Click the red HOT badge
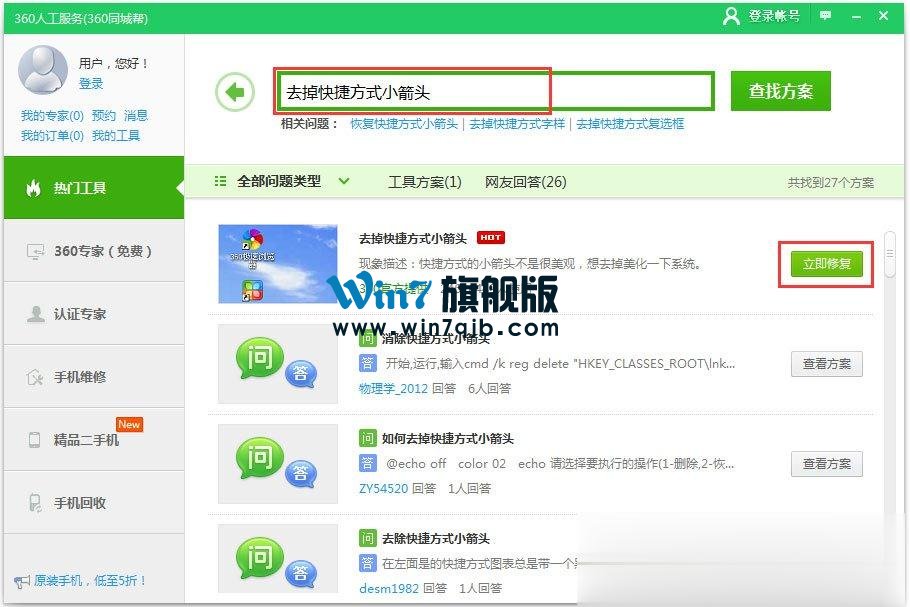This screenshot has height=607, width=910. 490,237
